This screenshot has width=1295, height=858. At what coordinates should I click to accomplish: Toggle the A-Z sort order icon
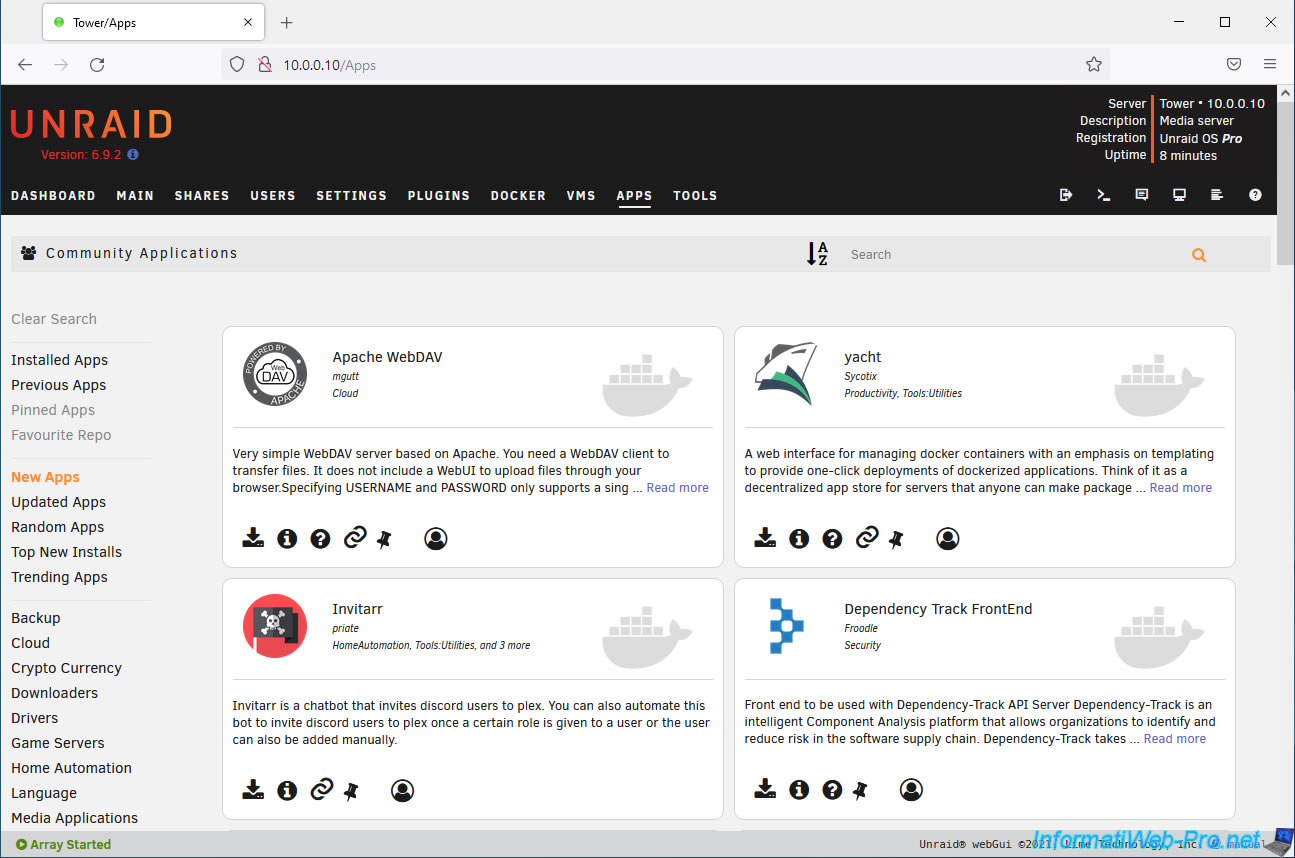817,254
